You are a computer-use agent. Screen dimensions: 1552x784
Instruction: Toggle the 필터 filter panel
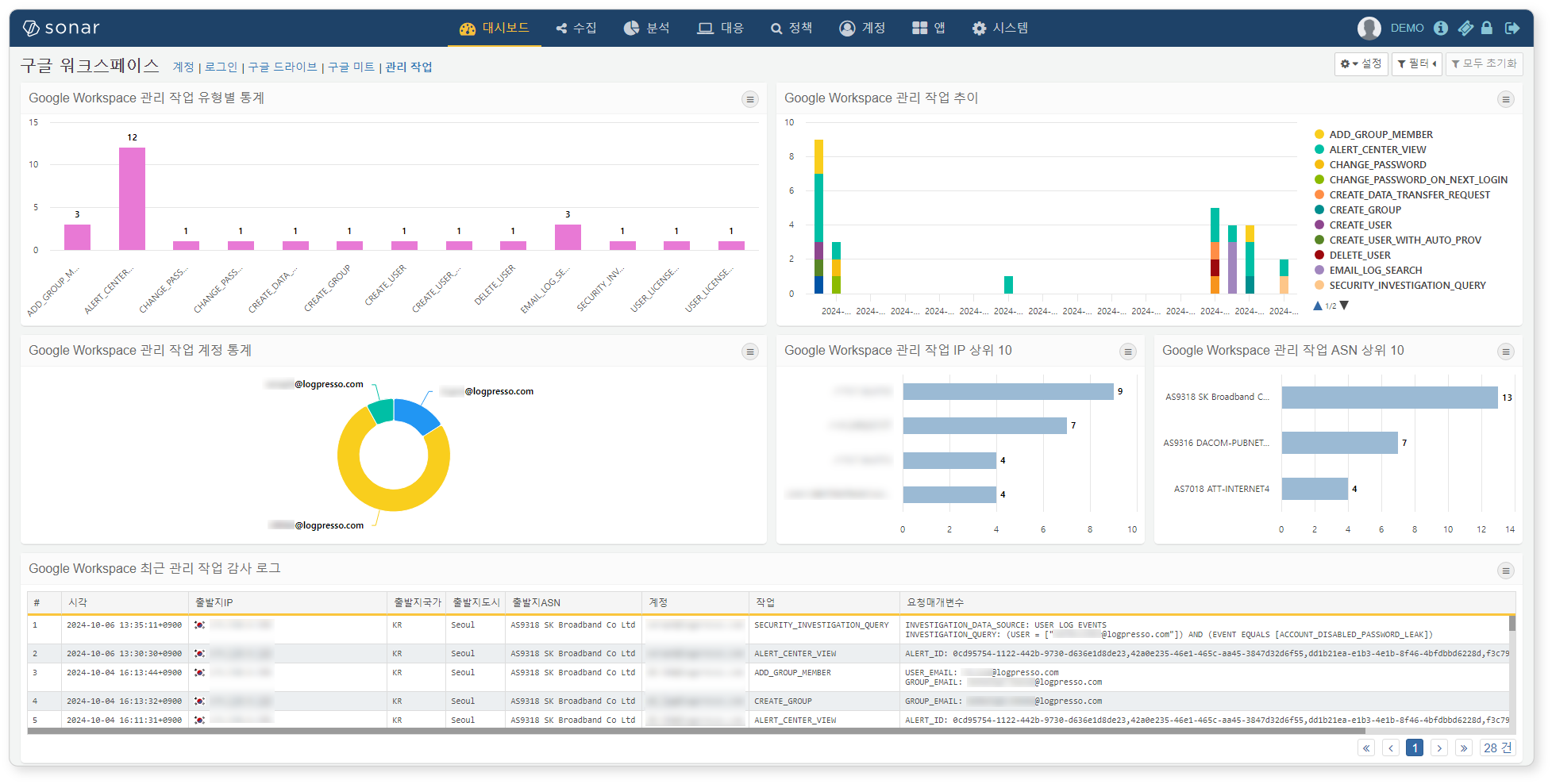1417,63
